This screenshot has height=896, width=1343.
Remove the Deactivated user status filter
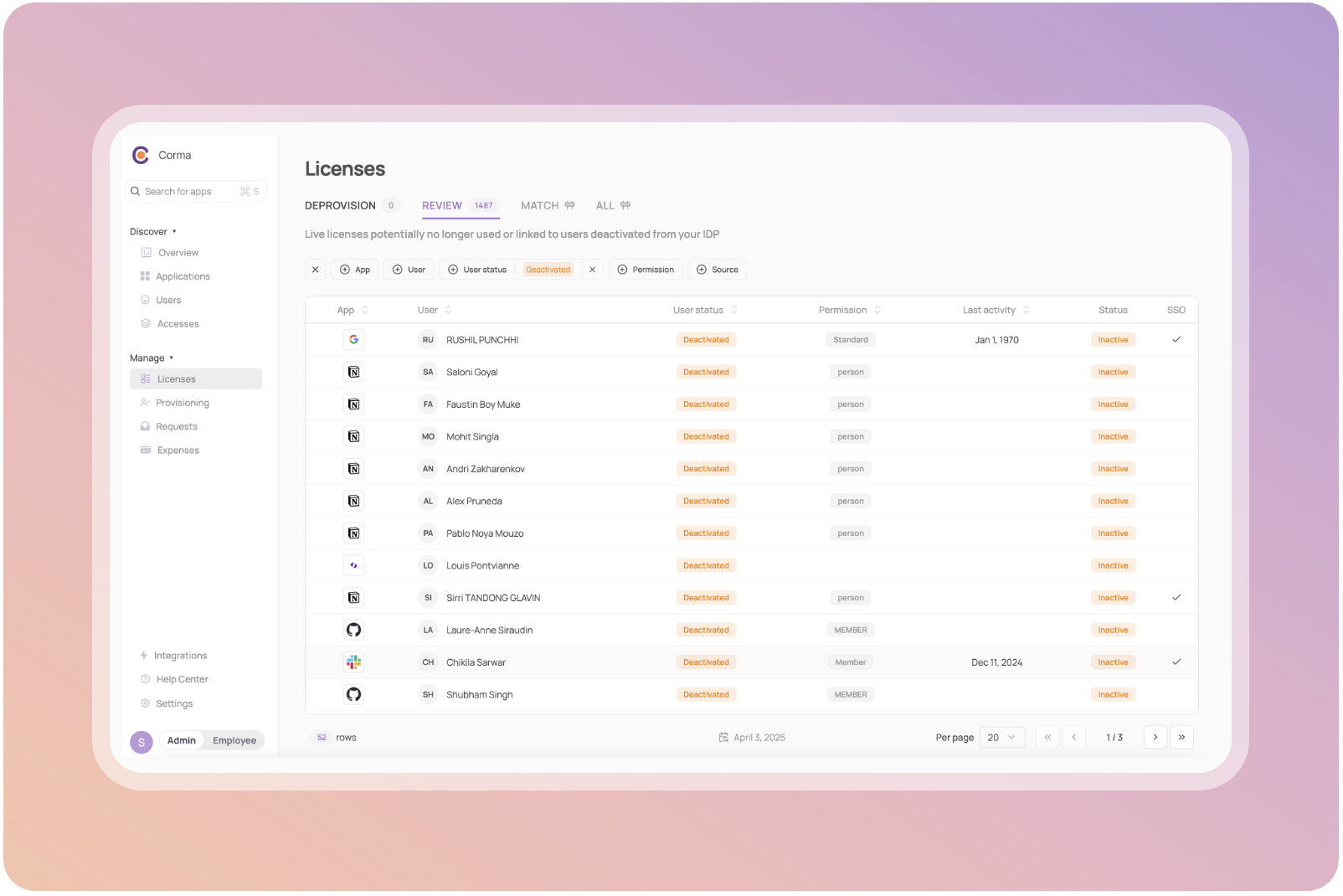click(x=592, y=270)
